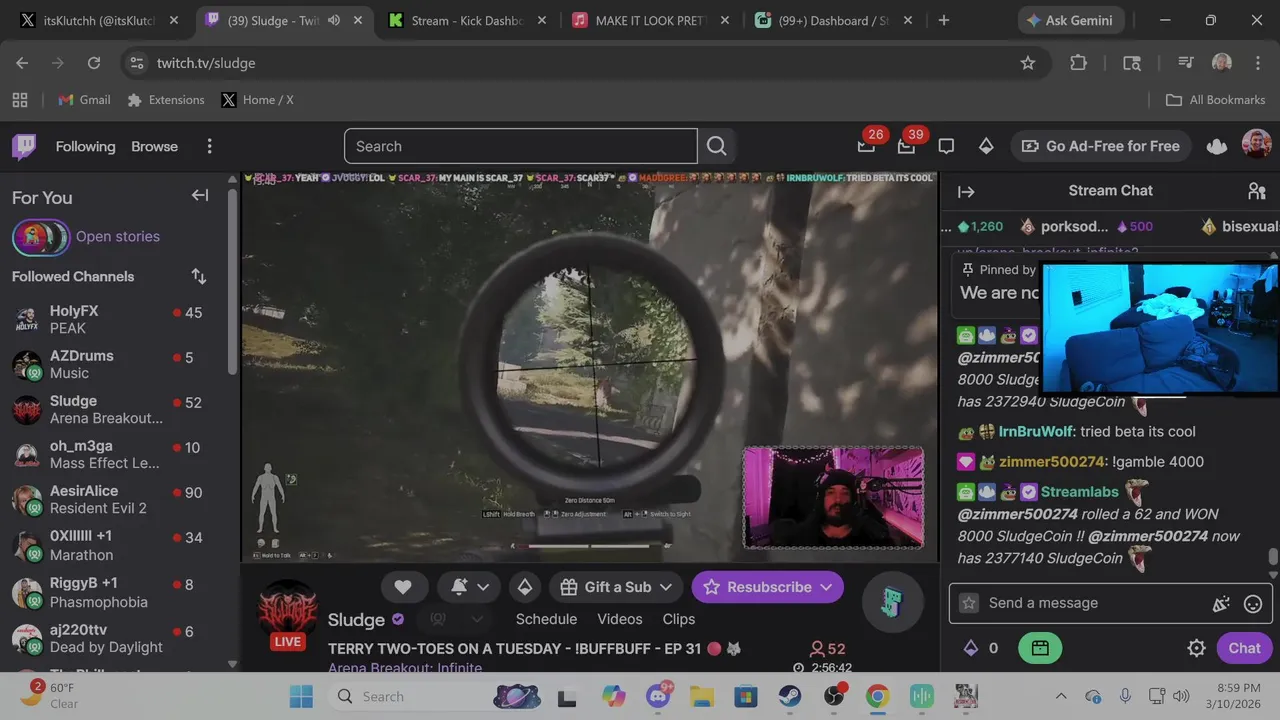This screenshot has width=1280, height=720.
Task: Click the Get Bits diamond icon in top bar
Action: pos(986,146)
